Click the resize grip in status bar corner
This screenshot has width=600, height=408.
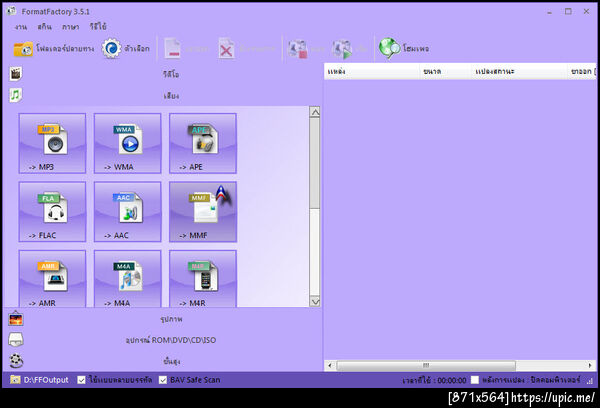pyautogui.click(x=590, y=381)
